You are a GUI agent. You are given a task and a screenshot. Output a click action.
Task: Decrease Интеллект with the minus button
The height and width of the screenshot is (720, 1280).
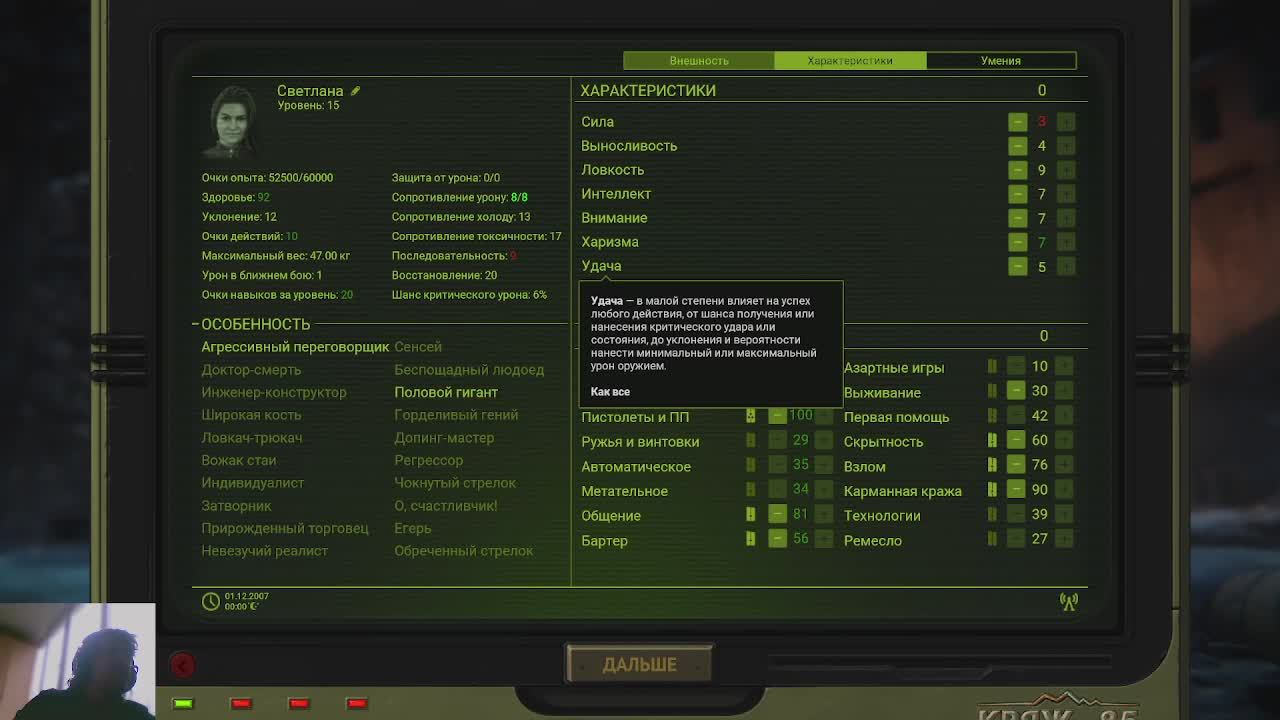(1017, 193)
